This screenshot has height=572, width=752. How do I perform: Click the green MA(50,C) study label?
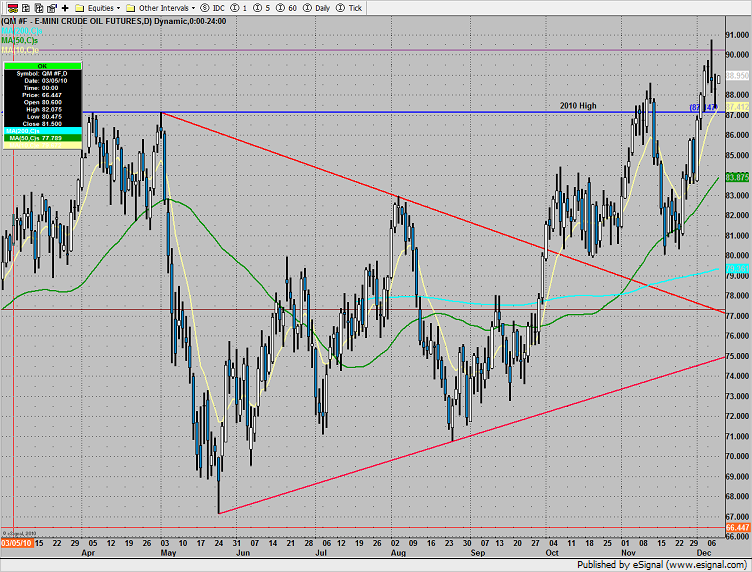coord(20,40)
